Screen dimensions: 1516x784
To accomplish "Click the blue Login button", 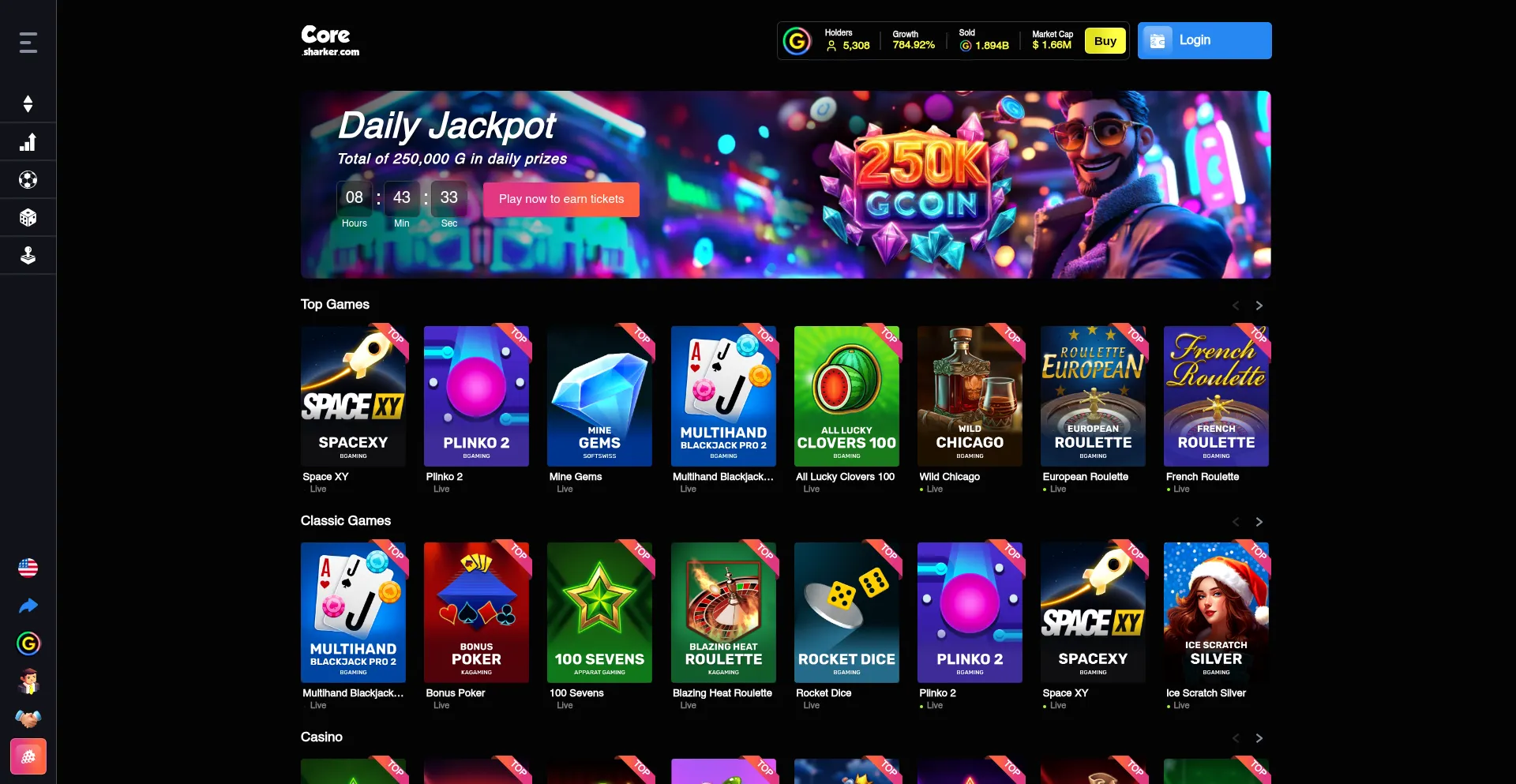I will tap(1205, 40).
